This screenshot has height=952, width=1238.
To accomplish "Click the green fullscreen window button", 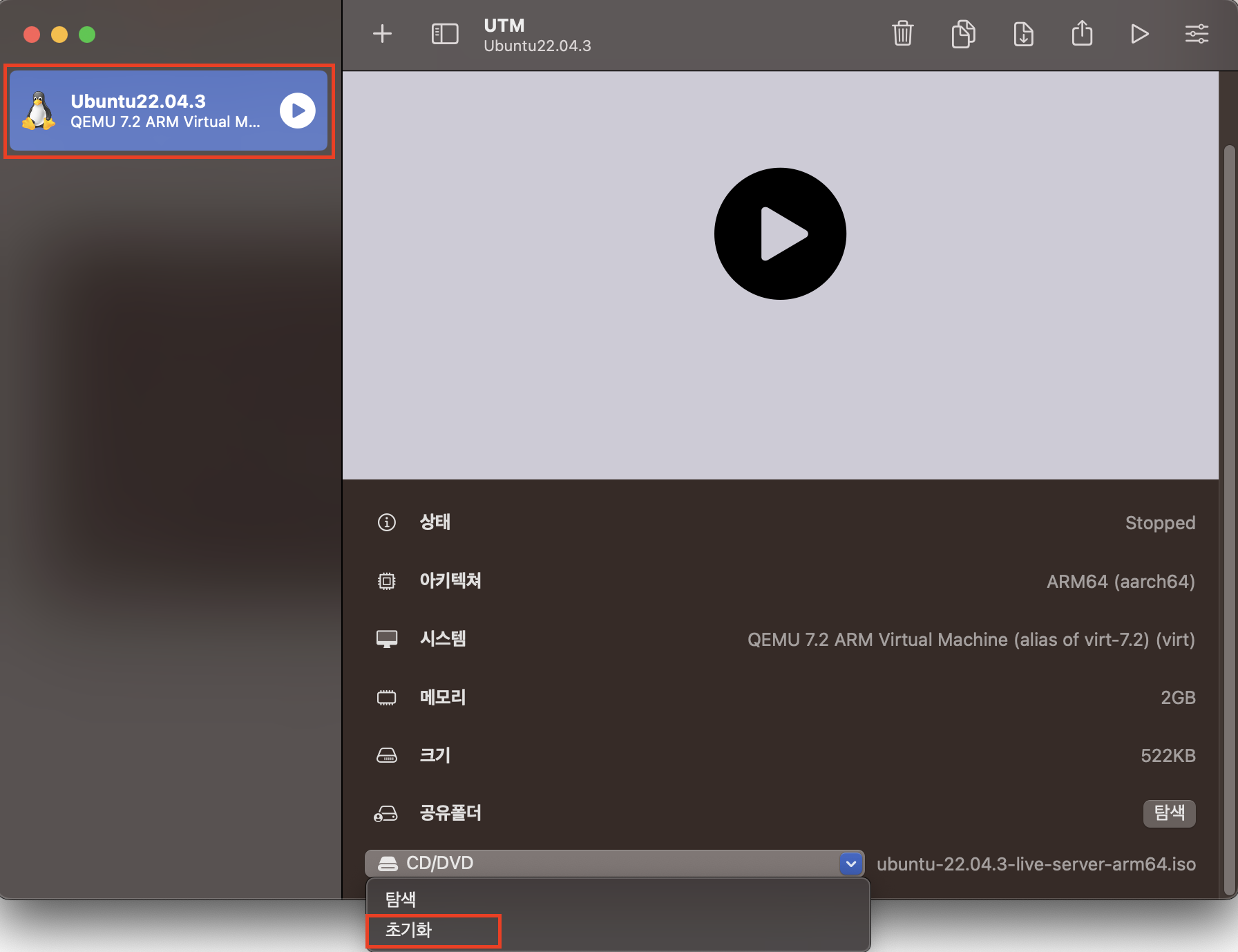I will click(x=87, y=35).
